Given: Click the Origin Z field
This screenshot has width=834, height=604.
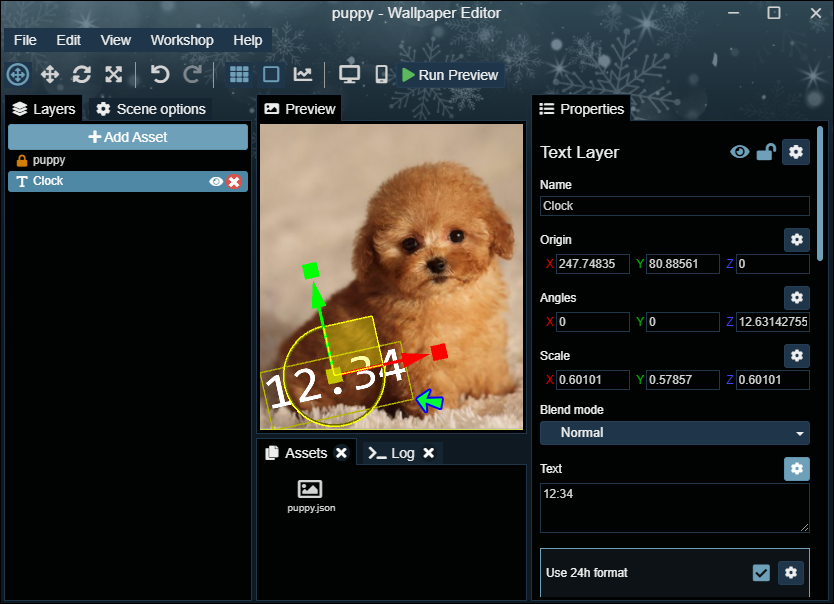Looking at the screenshot, I should (x=772, y=264).
